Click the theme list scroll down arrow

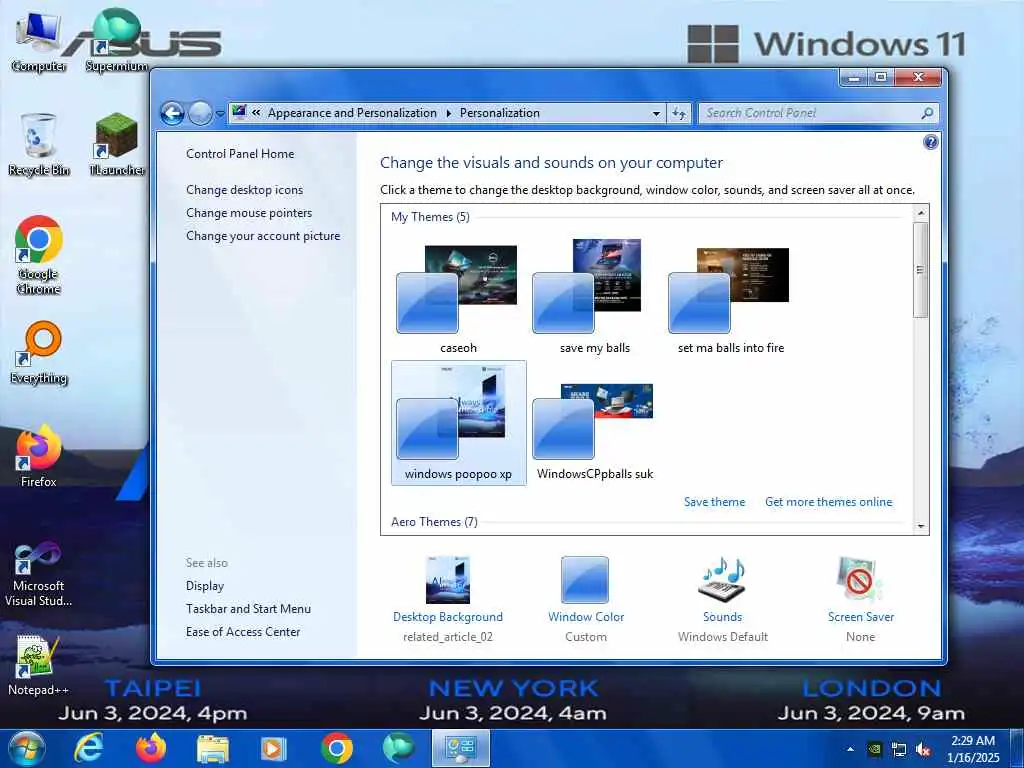pos(921,526)
